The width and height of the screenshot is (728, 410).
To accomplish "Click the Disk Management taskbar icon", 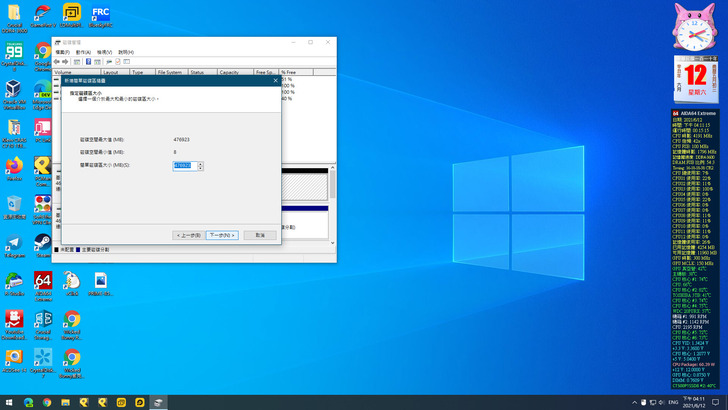I will tap(158, 402).
